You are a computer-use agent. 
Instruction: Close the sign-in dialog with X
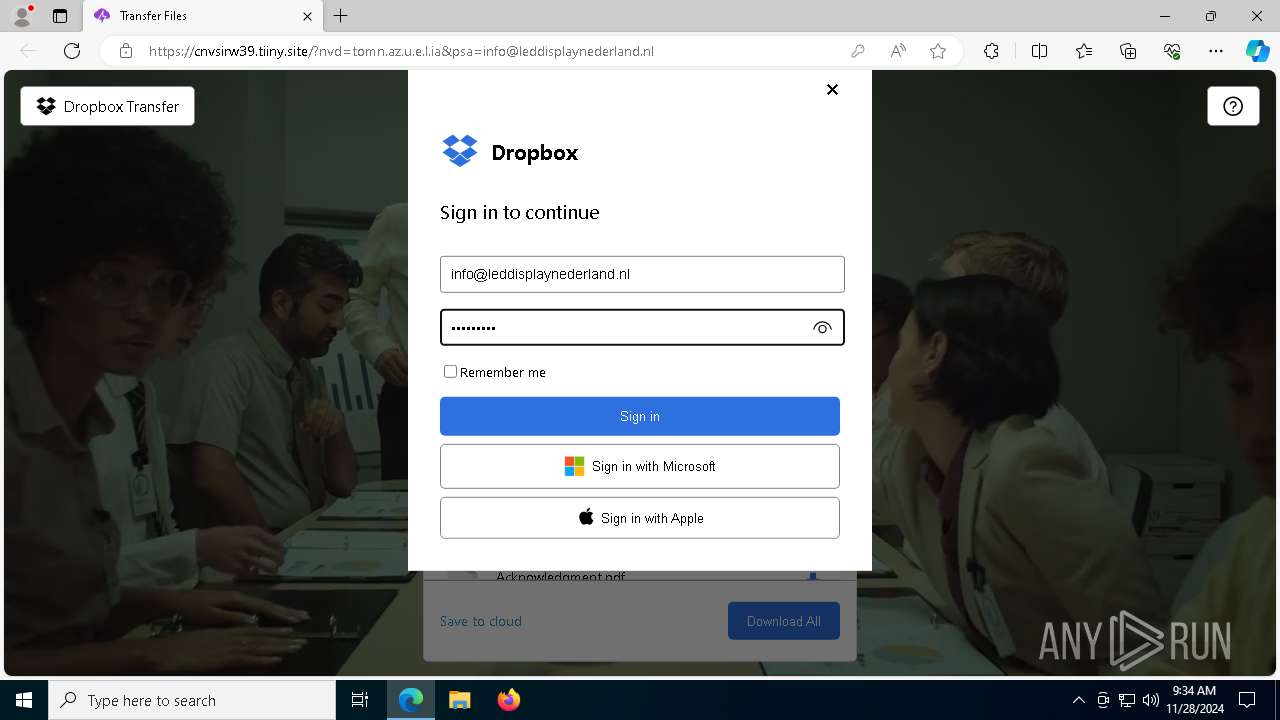832,89
